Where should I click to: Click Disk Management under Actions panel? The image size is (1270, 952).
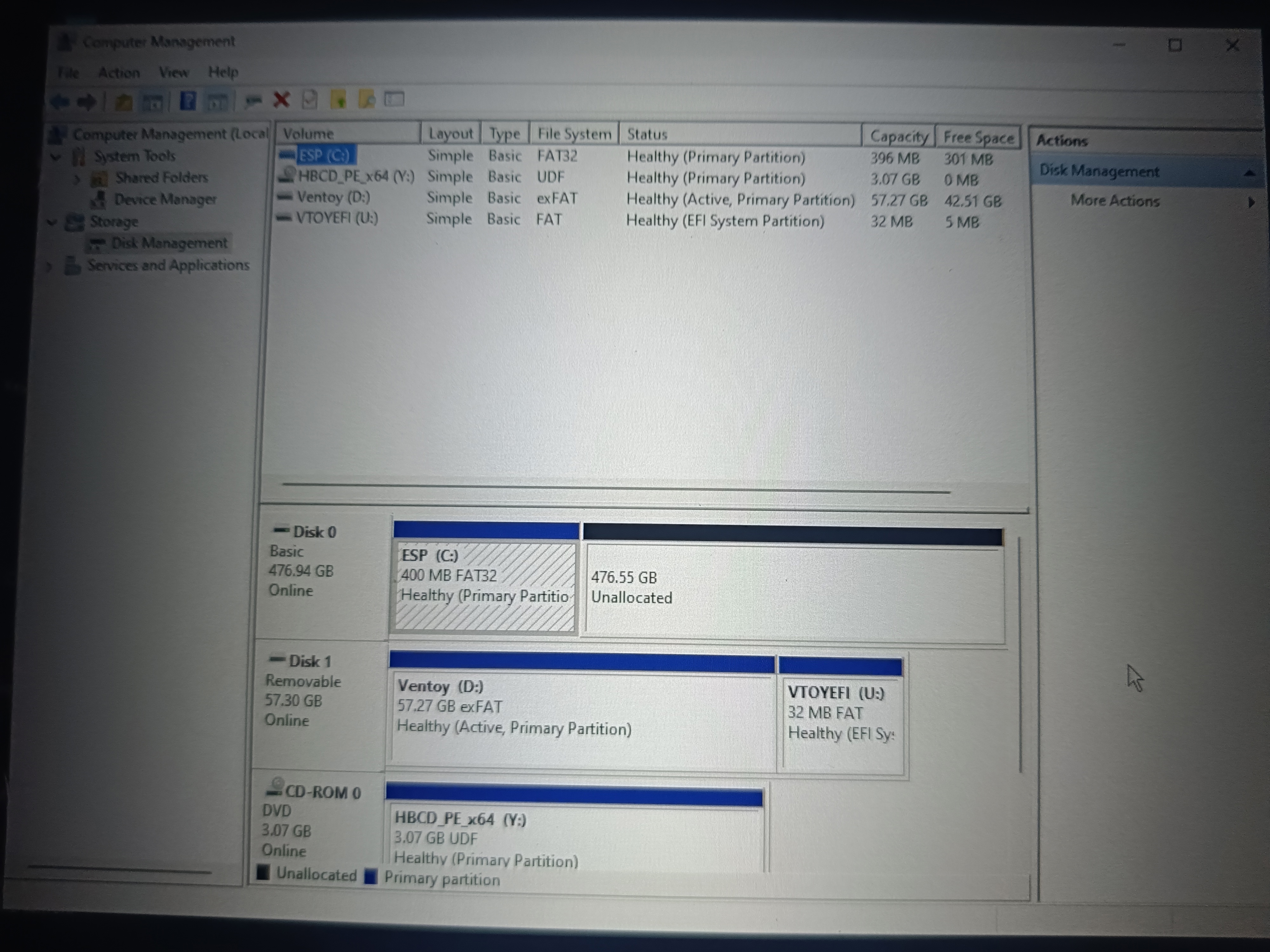click(1100, 170)
